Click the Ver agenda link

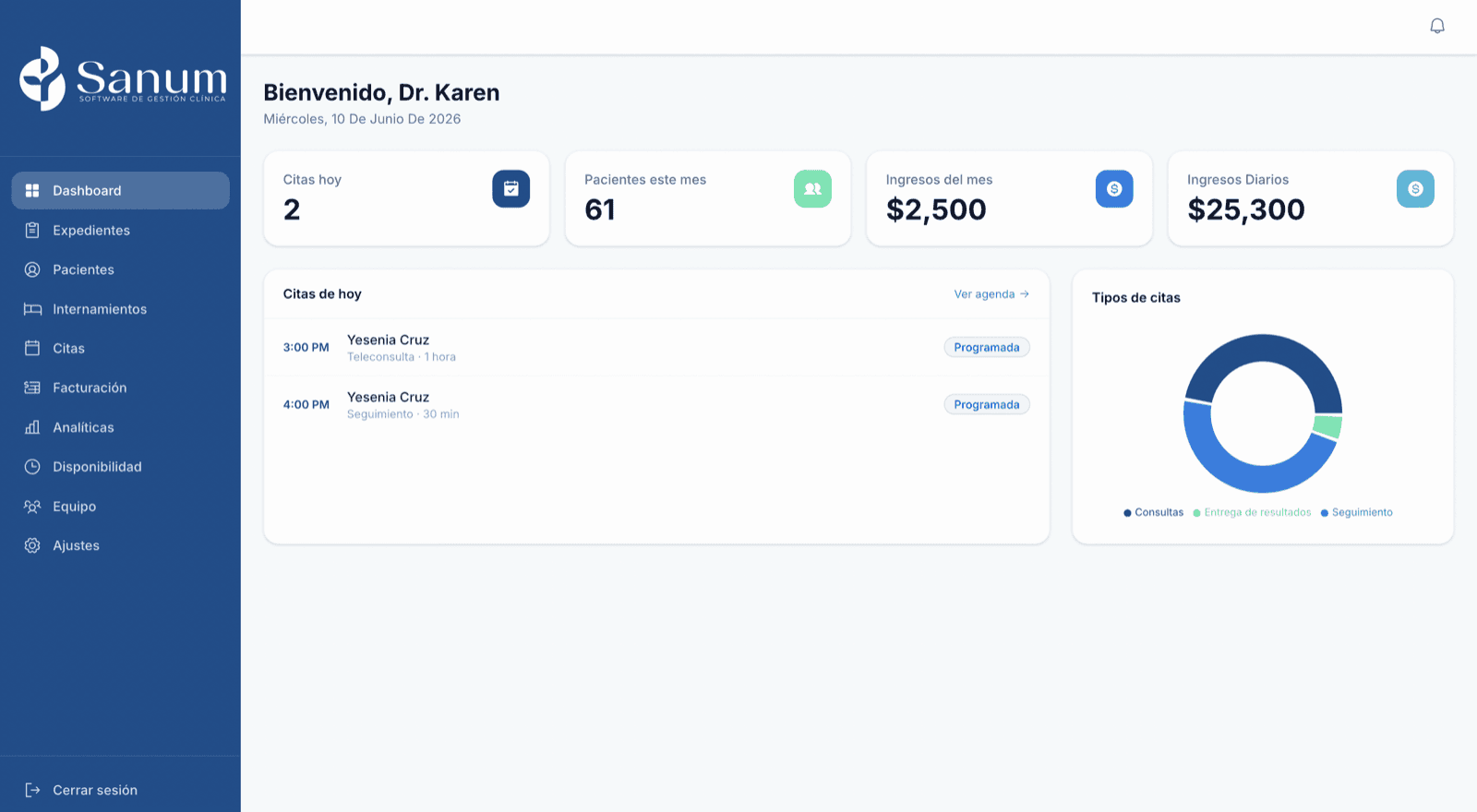991,294
